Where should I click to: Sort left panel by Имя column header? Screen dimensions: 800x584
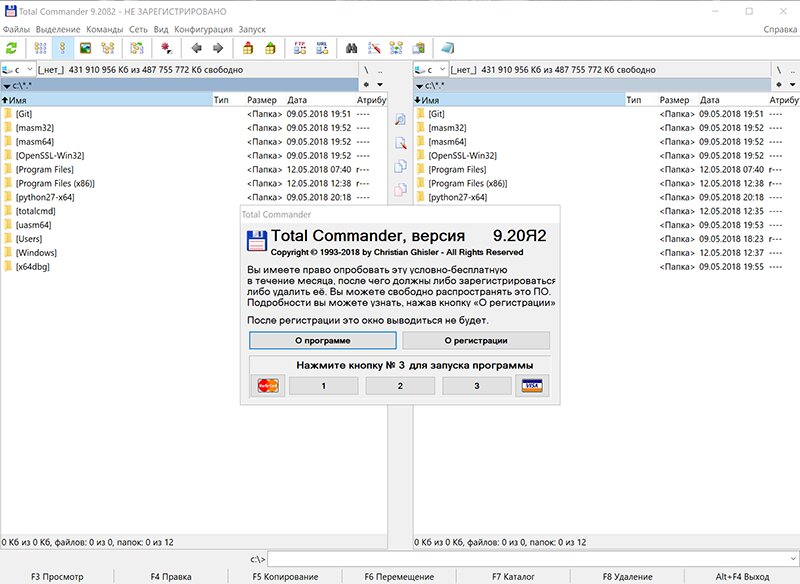pos(106,100)
